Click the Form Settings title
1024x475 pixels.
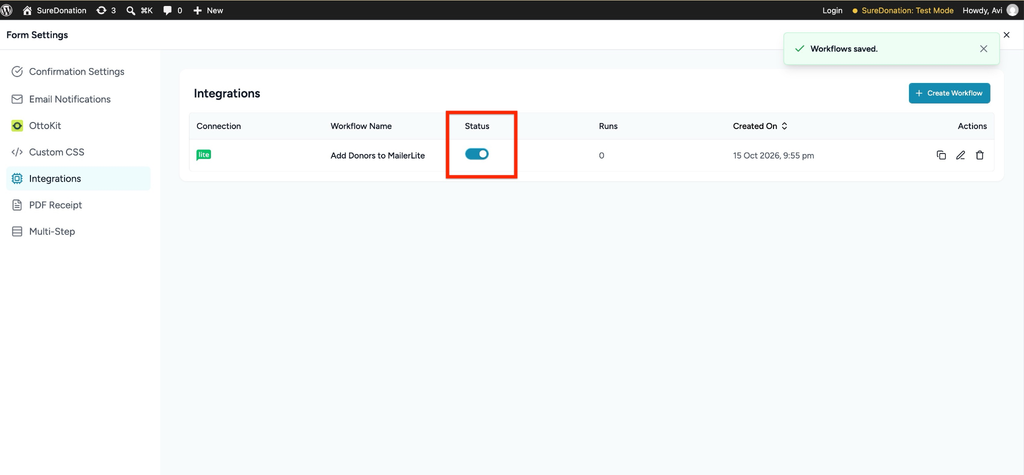coord(37,35)
